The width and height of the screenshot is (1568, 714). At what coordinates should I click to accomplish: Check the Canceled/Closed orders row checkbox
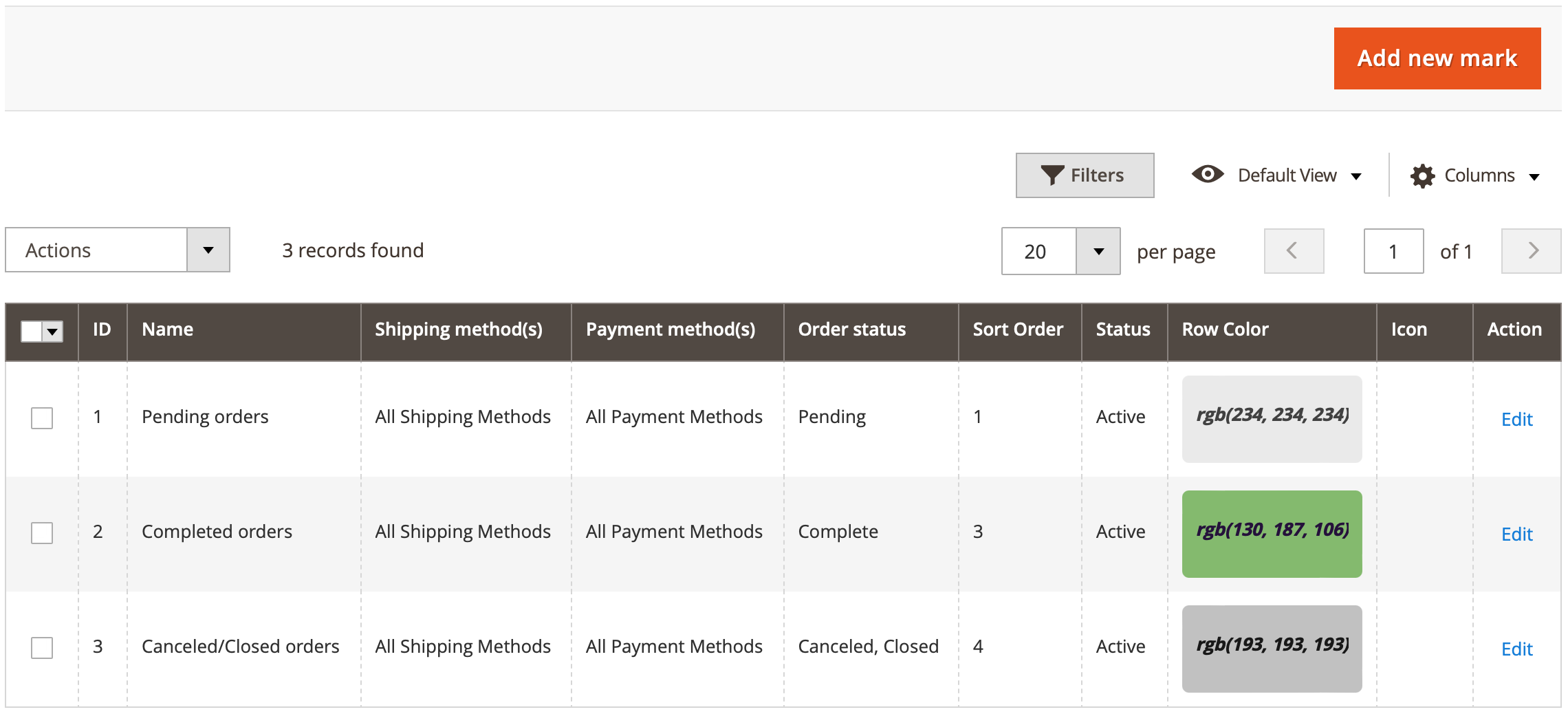[42, 648]
